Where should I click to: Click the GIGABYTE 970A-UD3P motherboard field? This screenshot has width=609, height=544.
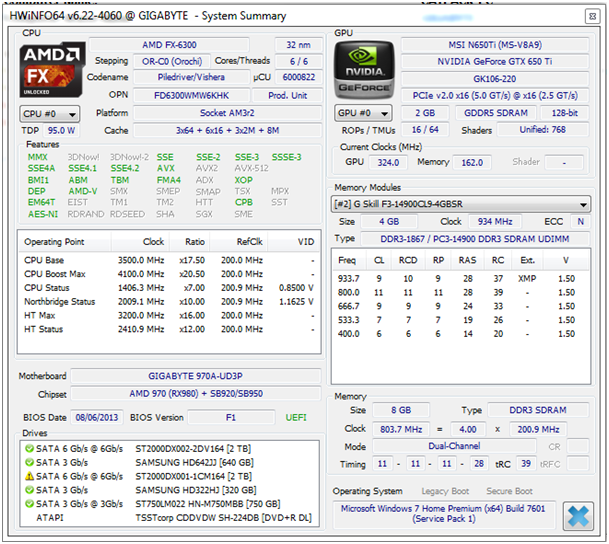click(x=195, y=376)
